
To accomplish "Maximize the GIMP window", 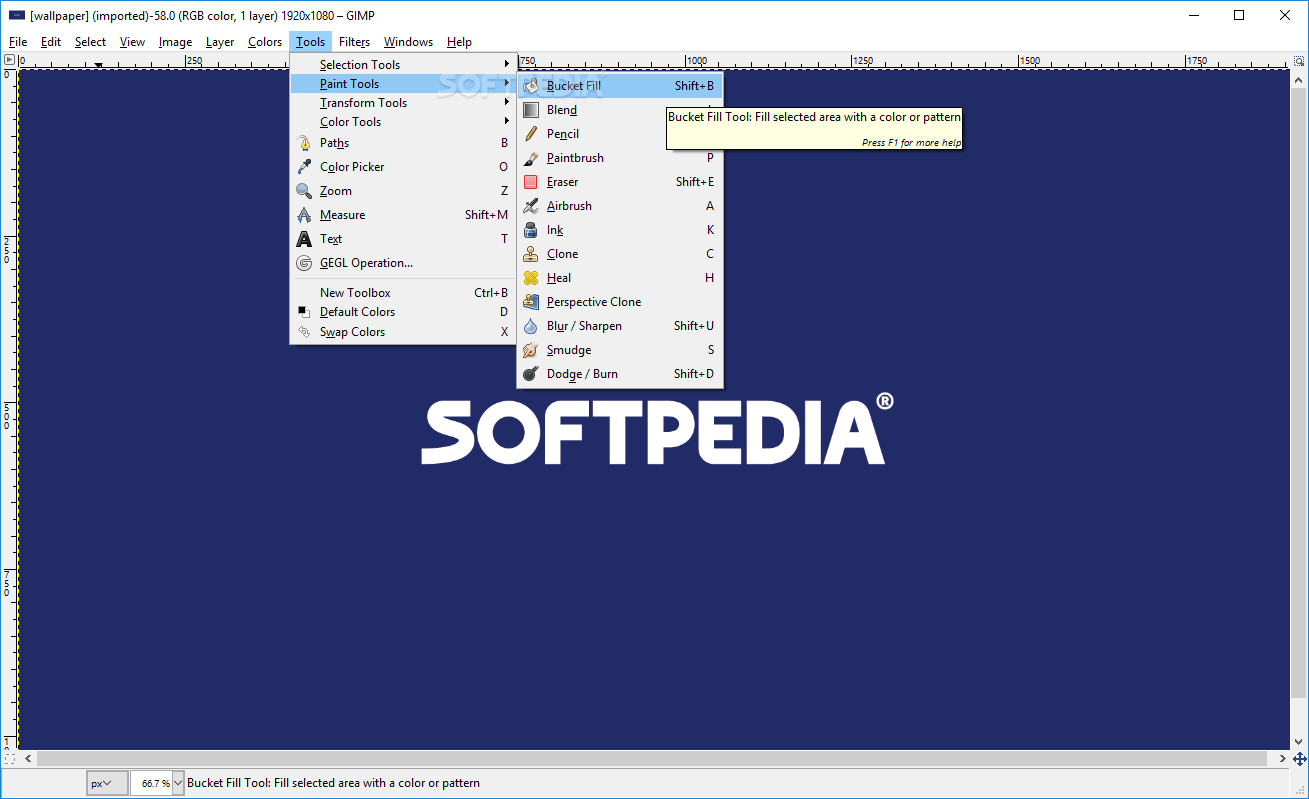I will (1239, 15).
